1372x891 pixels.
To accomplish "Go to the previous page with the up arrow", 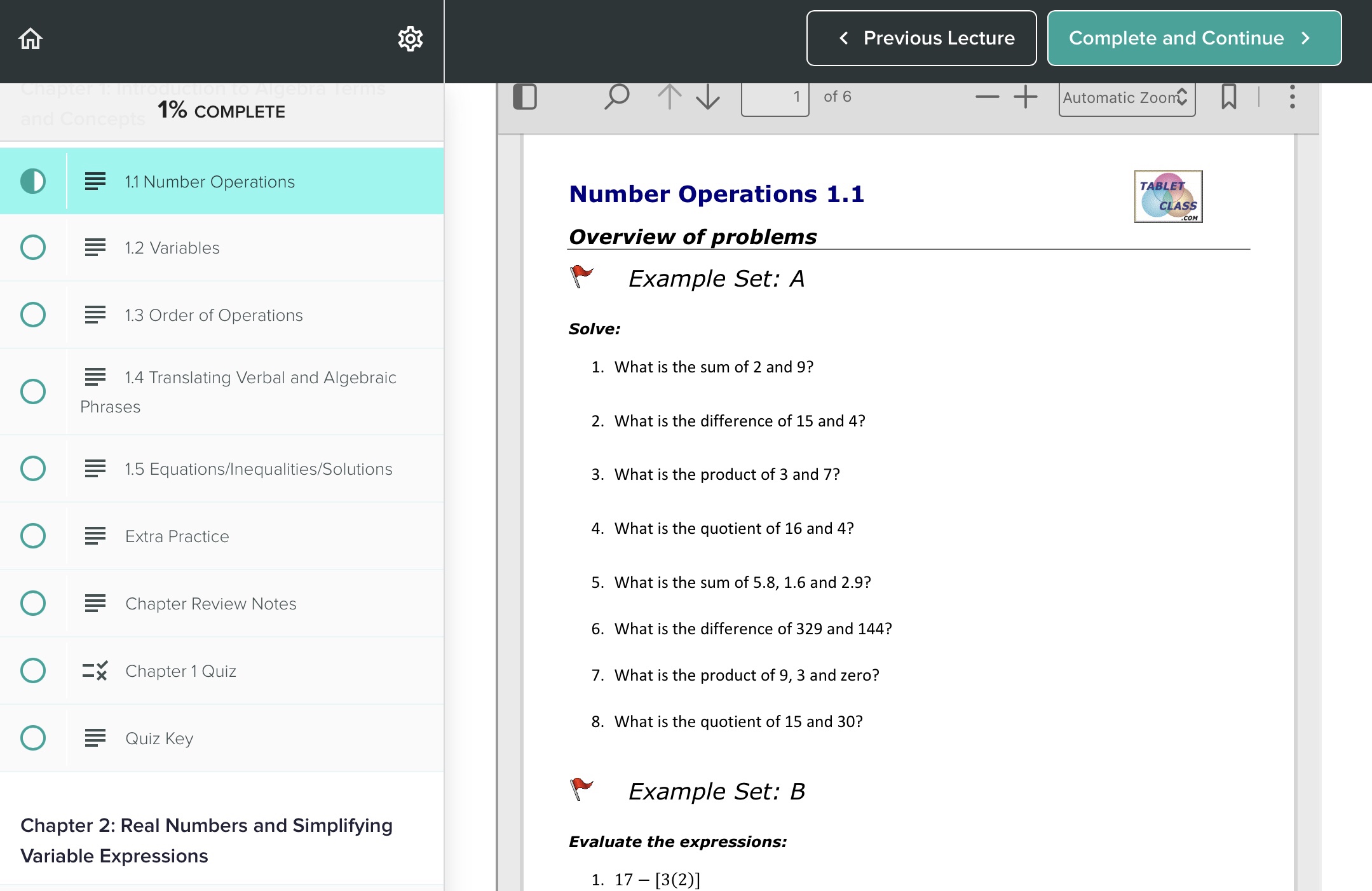I will point(669,97).
